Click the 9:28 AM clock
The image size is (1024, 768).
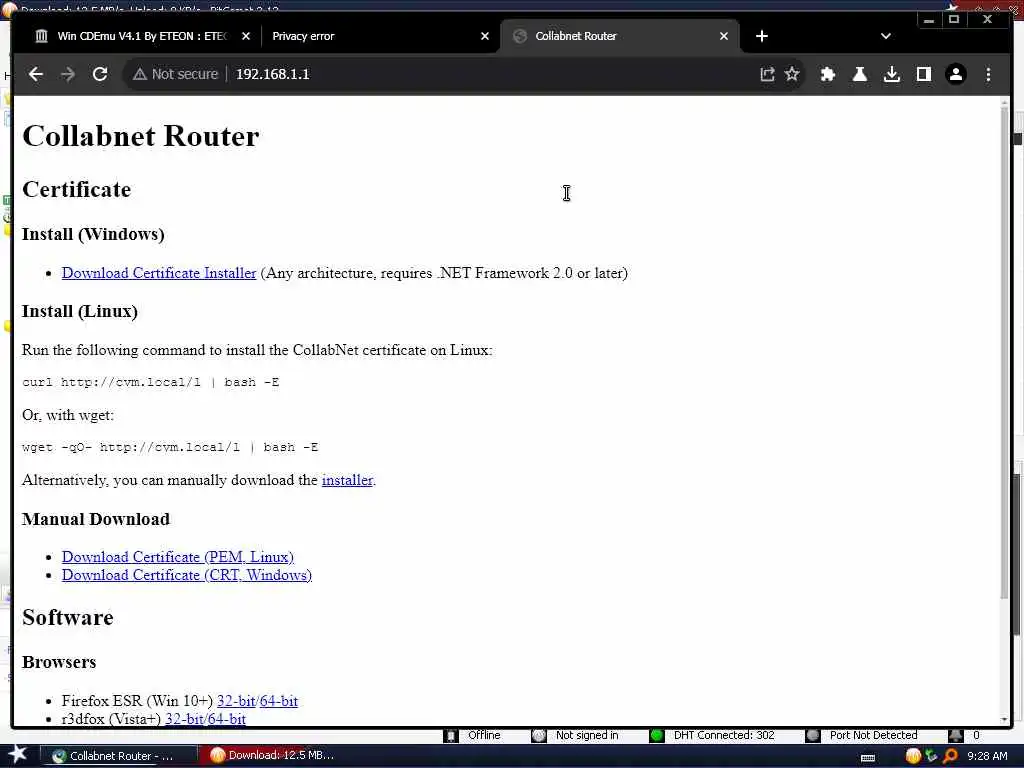[987, 756]
